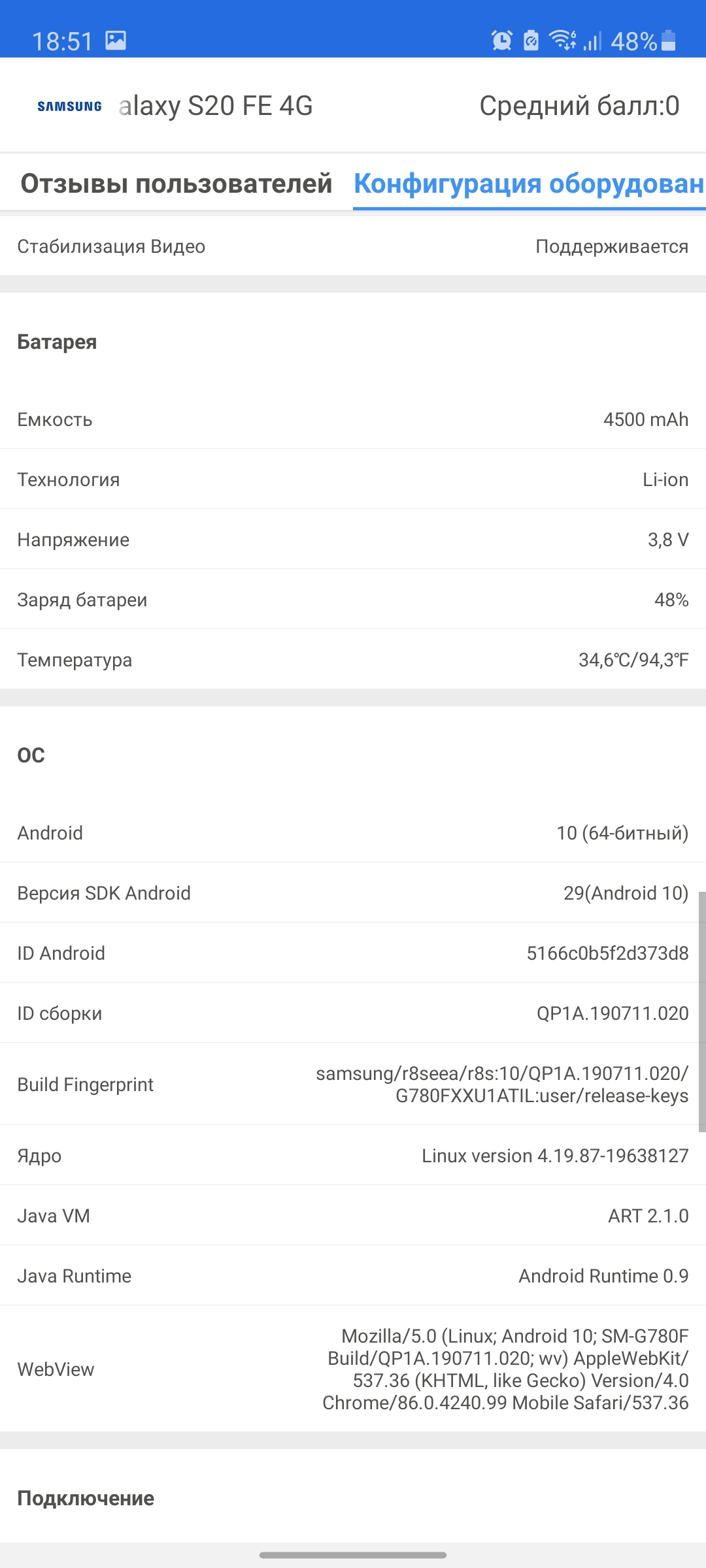The height and width of the screenshot is (1568, 706).
Task: Tap the Ядро Linux version row
Action: 353,1156
